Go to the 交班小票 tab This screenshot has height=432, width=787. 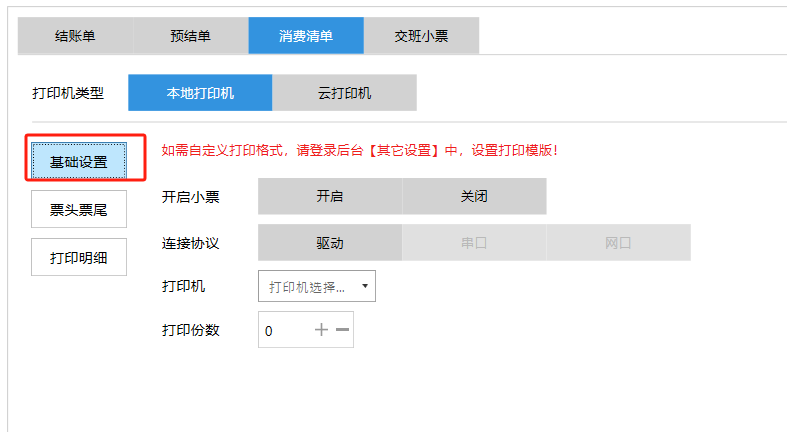pos(421,36)
